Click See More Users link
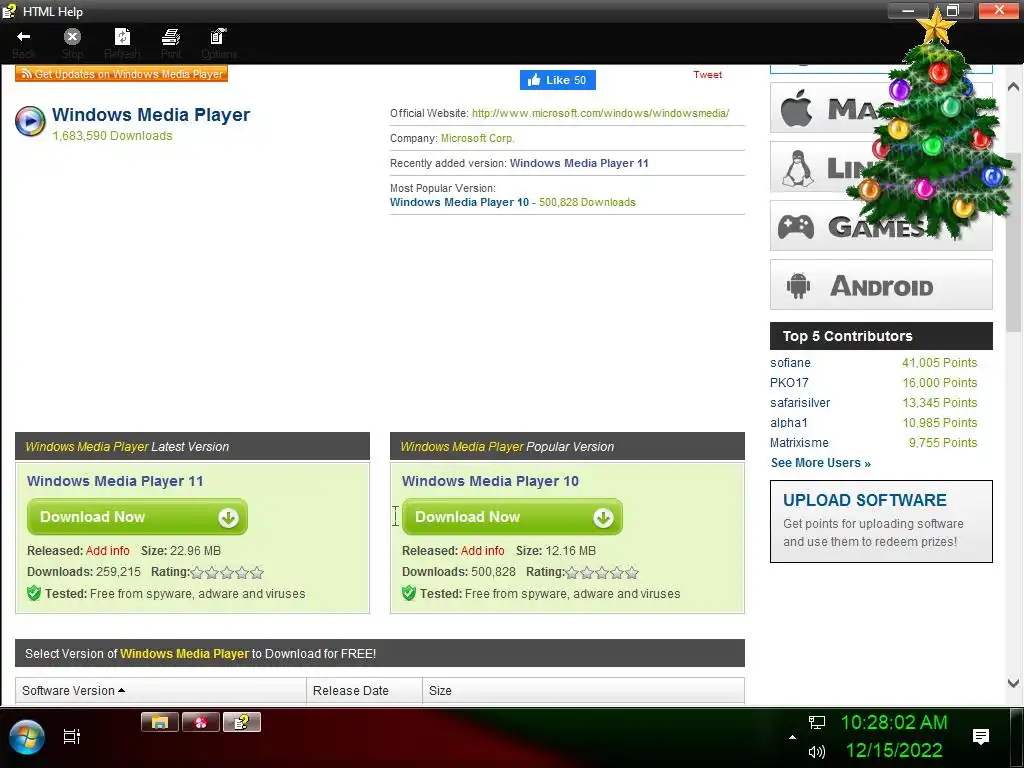1024x768 pixels. 820,463
